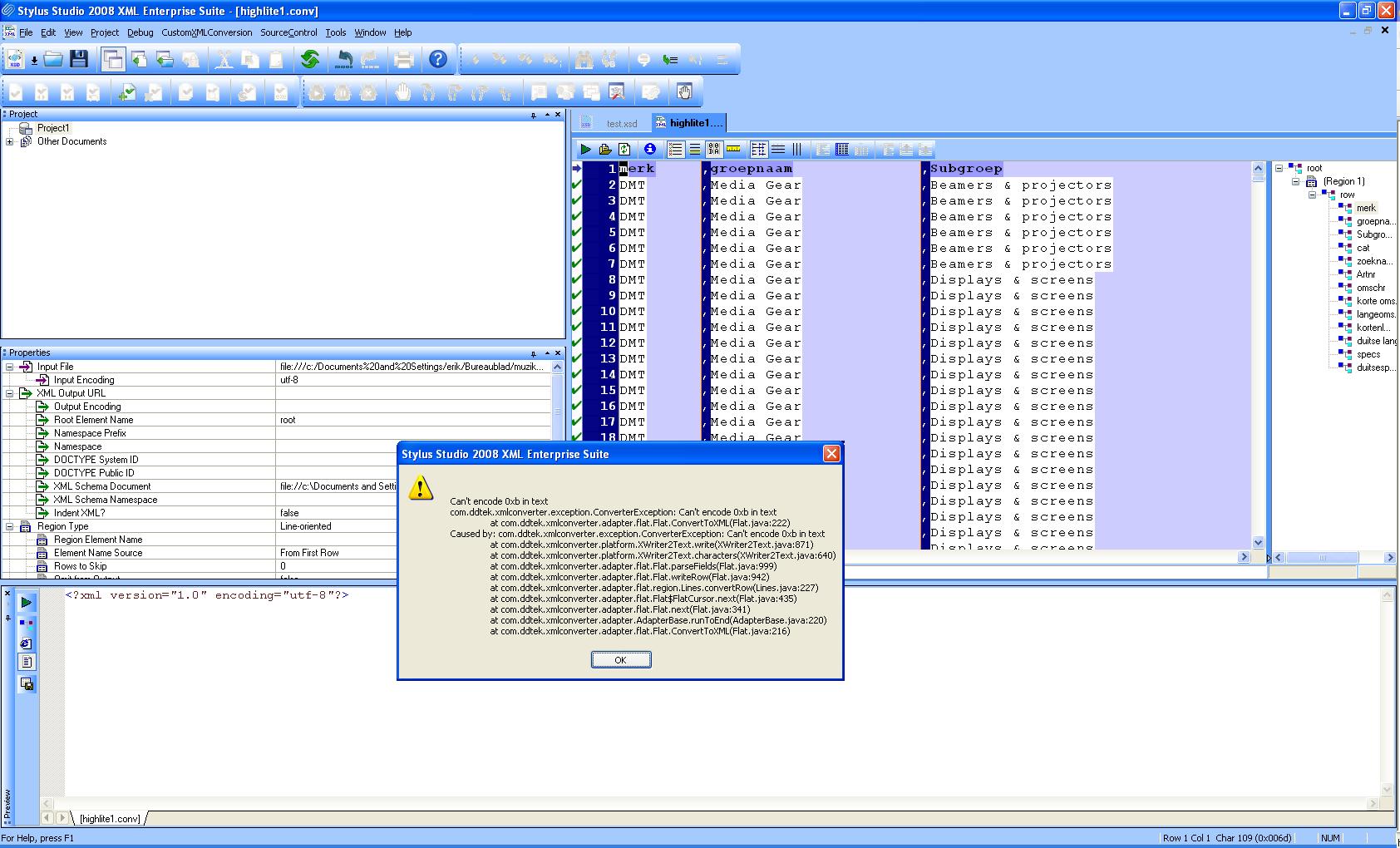Click the Print toolbar icon
The width and height of the screenshot is (1400, 848).
point(404,59)
